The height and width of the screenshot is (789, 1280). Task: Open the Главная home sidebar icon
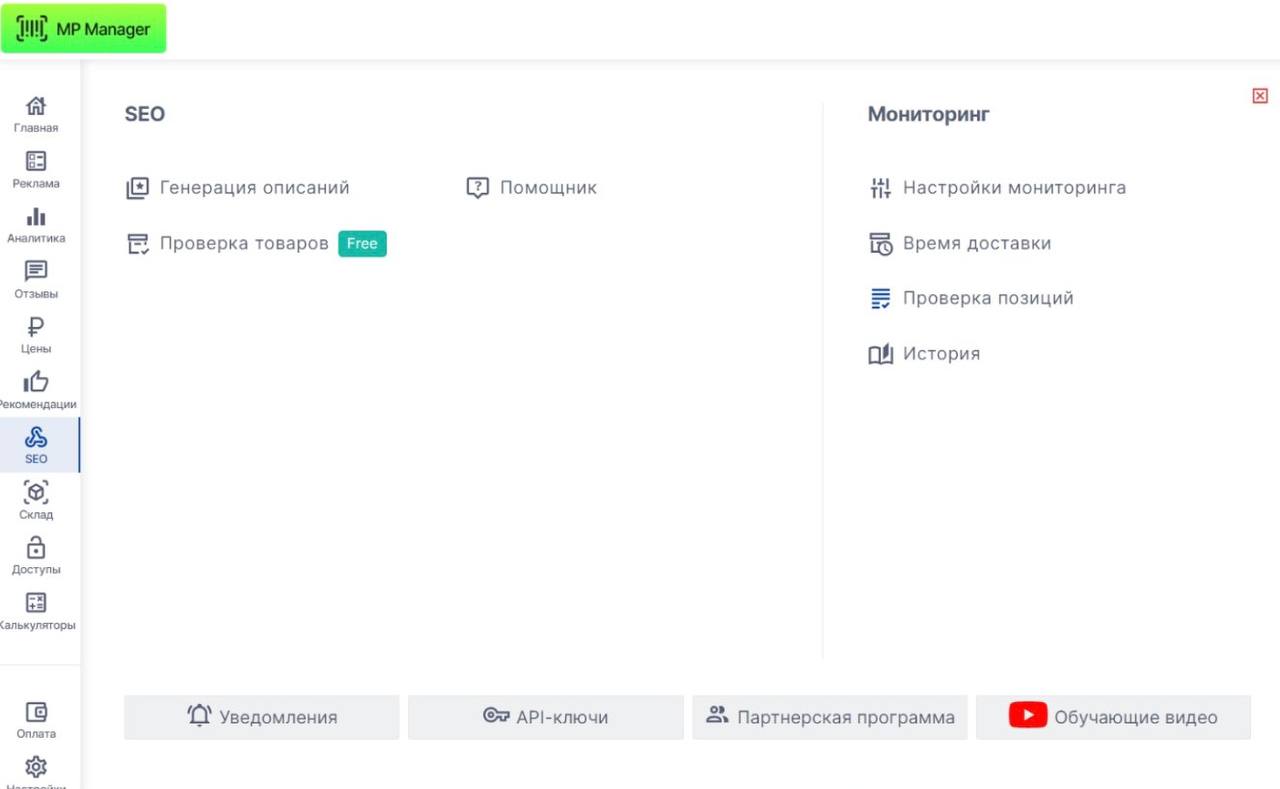tap(36, 107)
